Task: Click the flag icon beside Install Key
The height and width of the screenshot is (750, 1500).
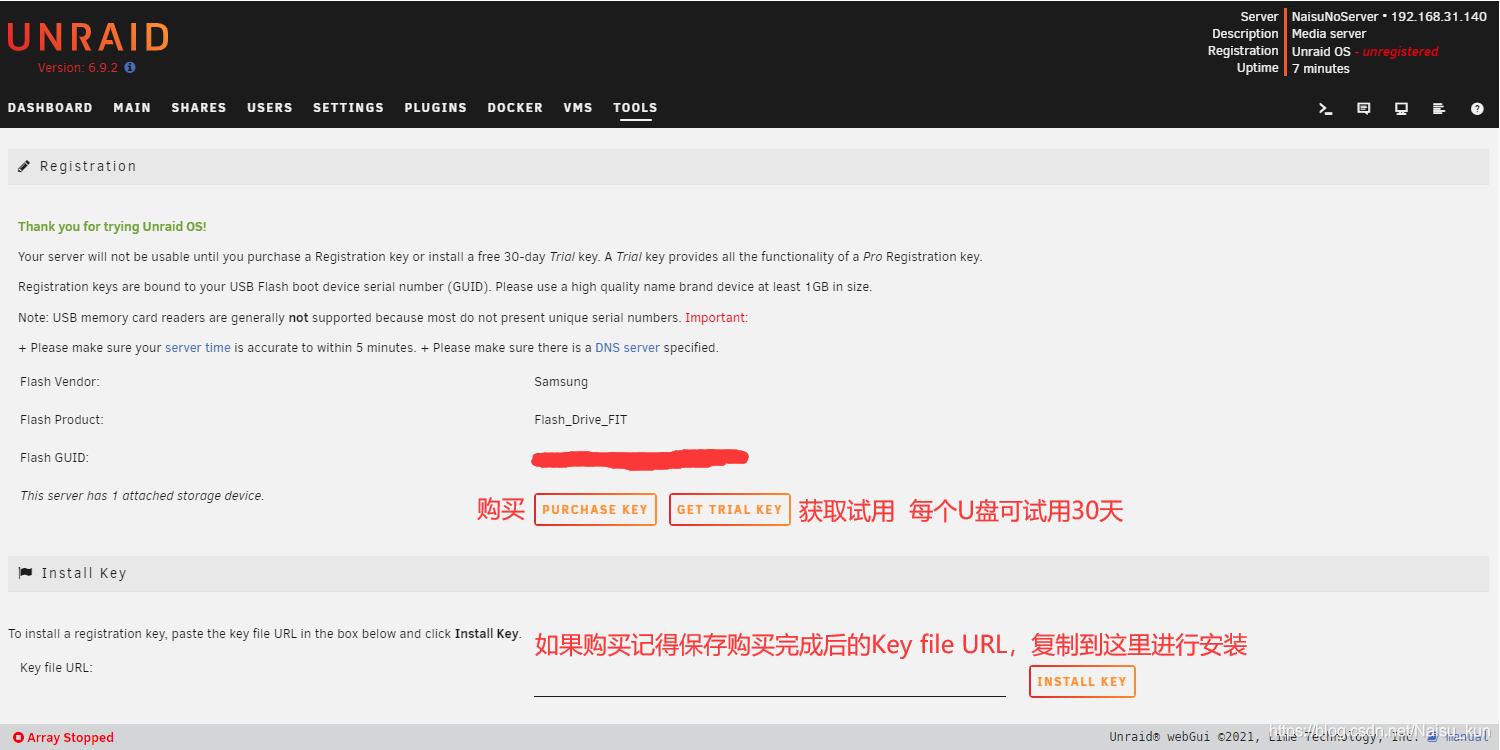Action: 26,573
